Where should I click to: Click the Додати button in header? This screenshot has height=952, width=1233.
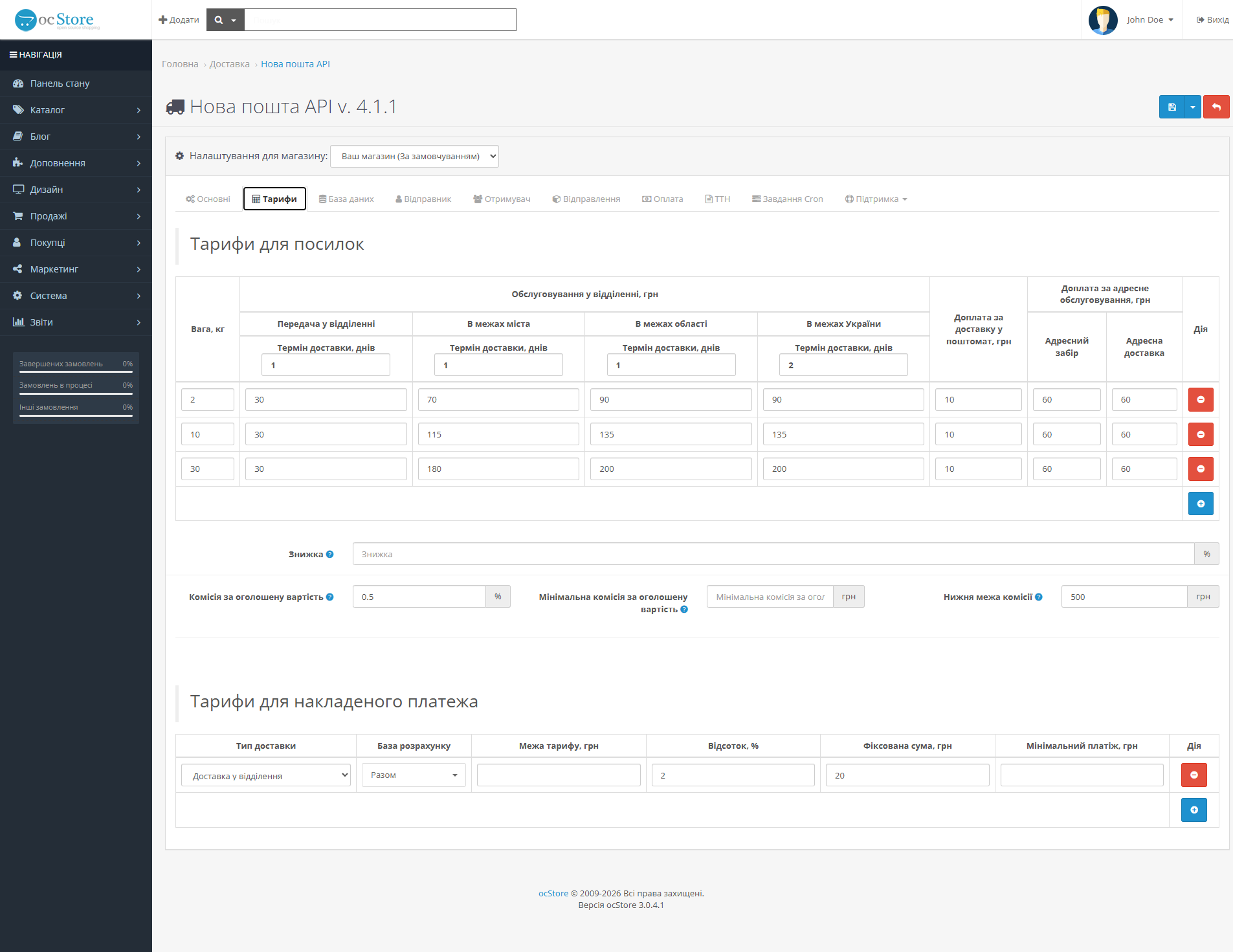coord(179,20)
